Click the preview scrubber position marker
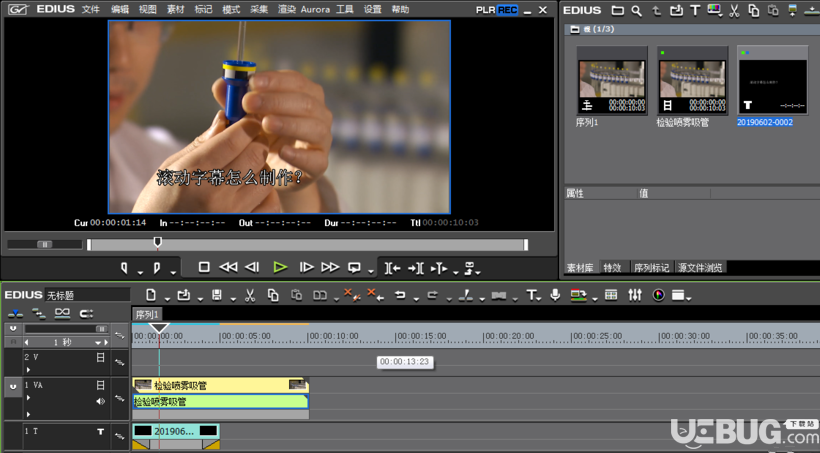Image resolution: width=820 pixels, height=453 pixels. click(157, 242)
